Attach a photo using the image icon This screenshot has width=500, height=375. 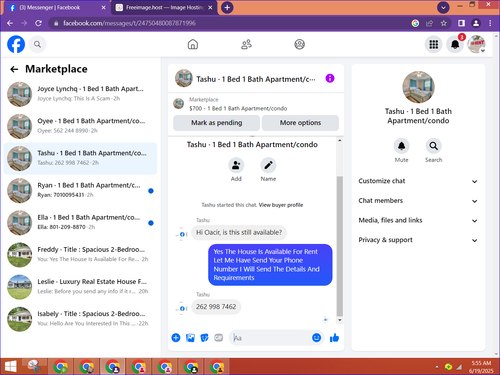190,338
